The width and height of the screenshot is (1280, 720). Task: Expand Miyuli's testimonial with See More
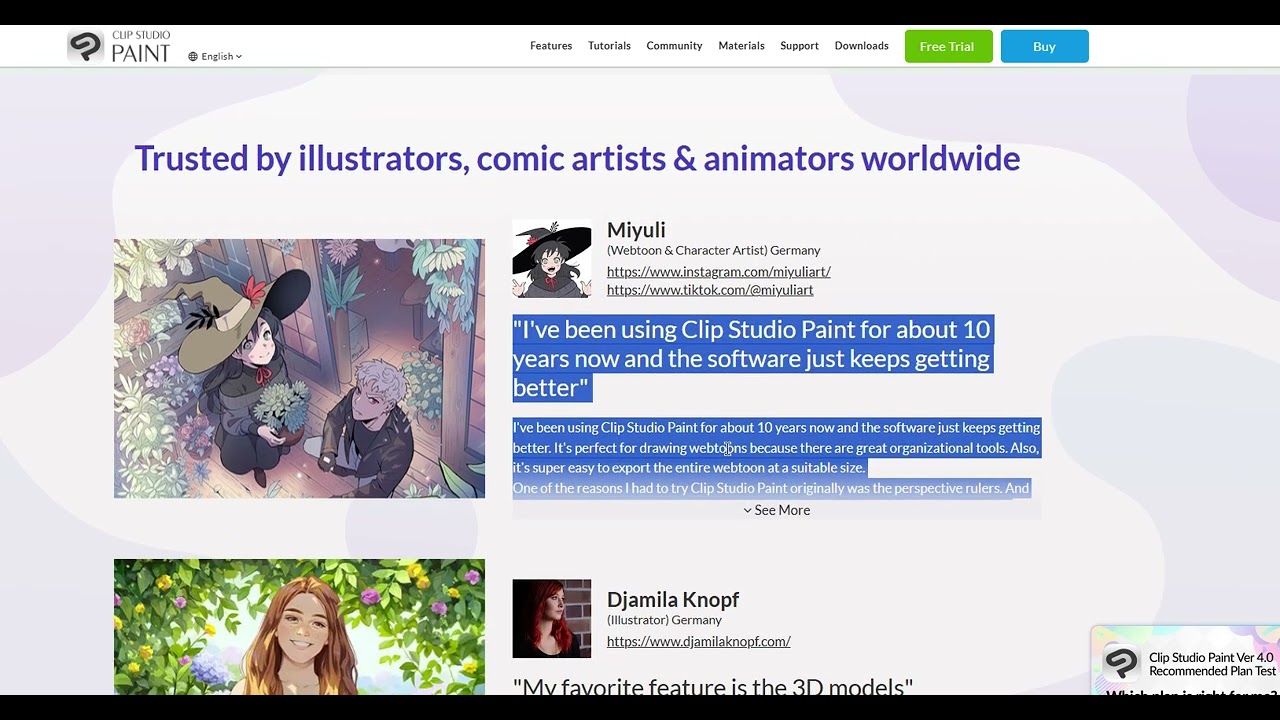coord(777,510)
